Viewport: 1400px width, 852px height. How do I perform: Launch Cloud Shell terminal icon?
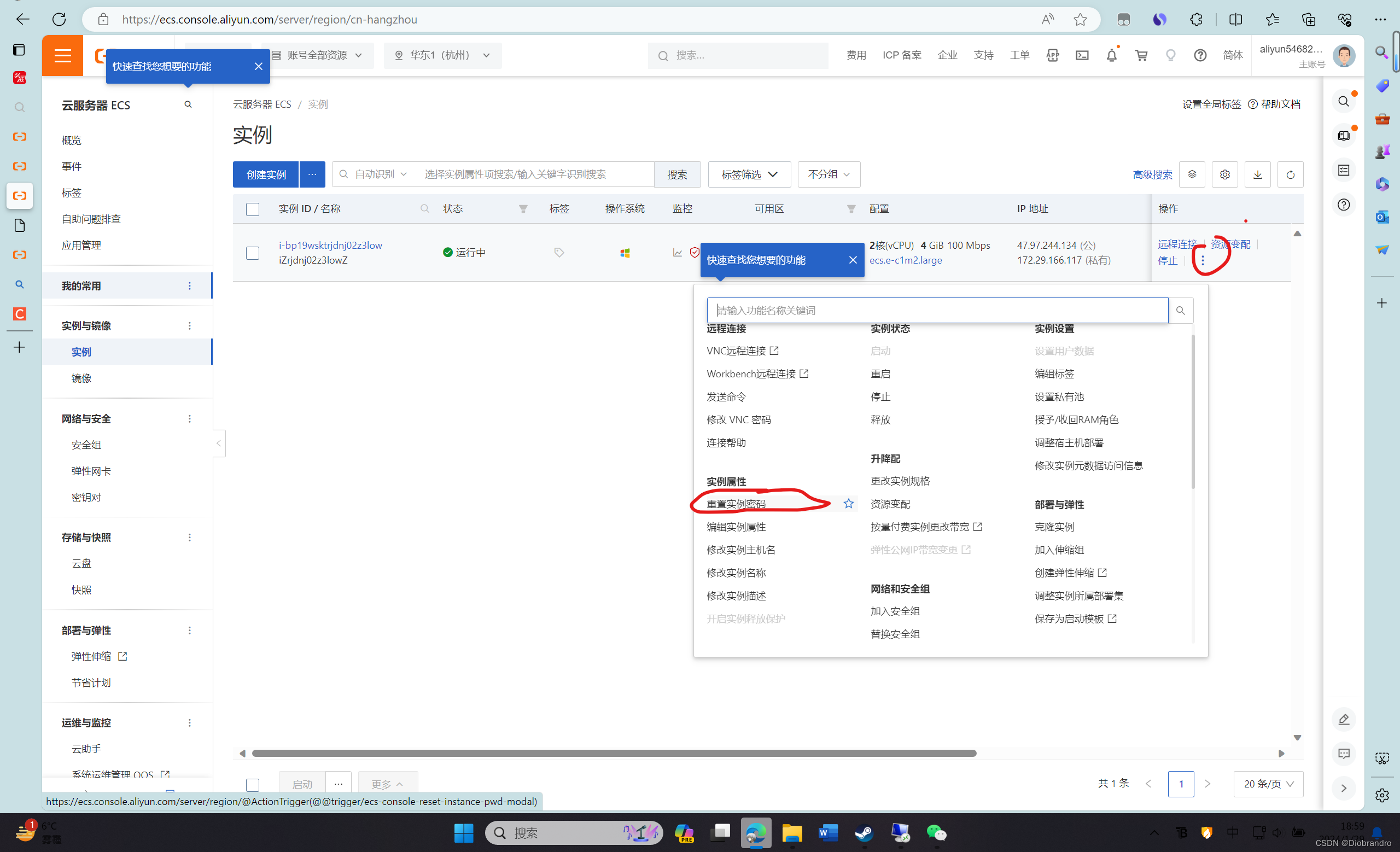click(x=1082, y=55)
